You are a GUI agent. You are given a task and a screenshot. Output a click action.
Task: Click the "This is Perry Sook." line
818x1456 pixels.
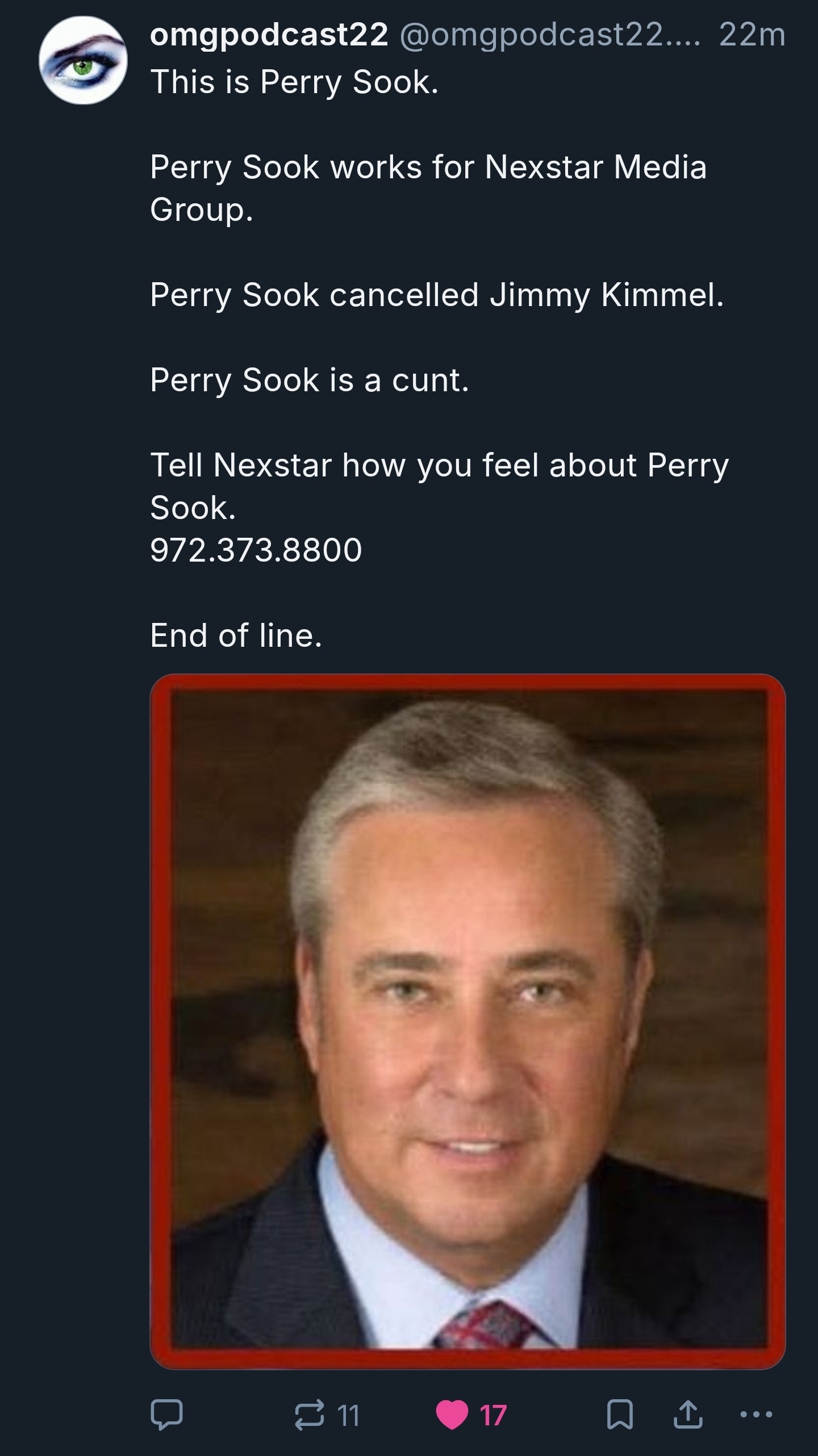click(x=294, y=82)
